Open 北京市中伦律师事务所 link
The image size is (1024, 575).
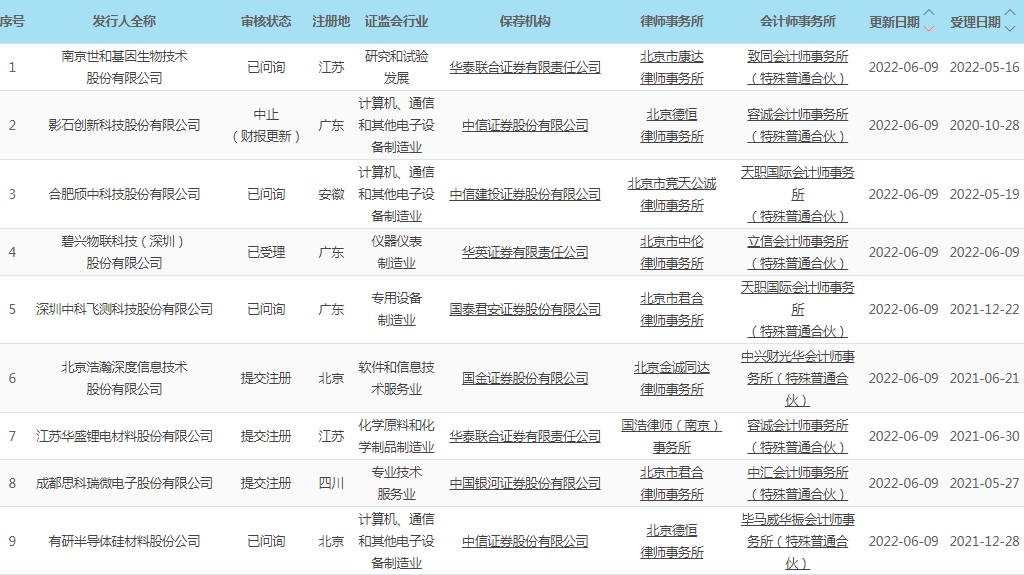pyautogui.click(x=672, y=252)
